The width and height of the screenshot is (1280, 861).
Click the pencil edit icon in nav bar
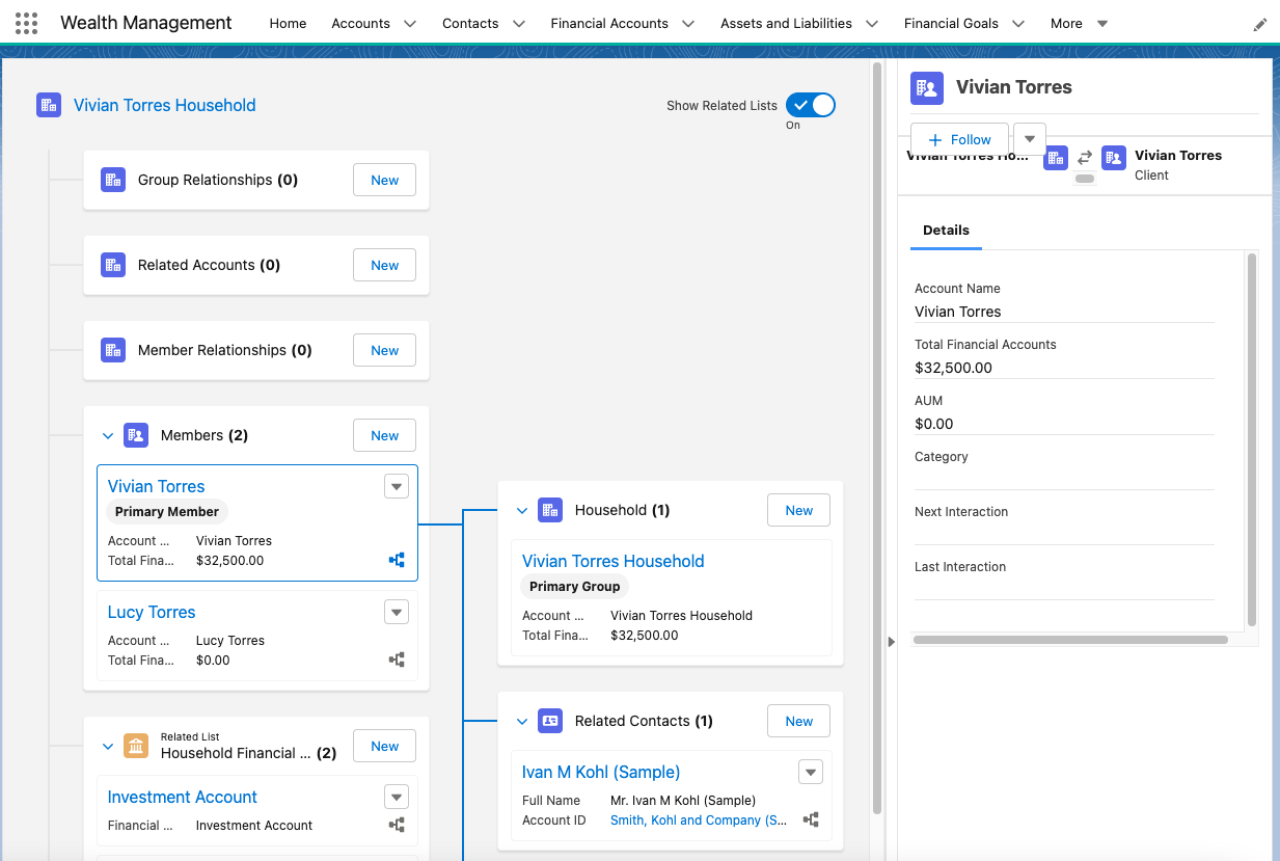(1260, 24)
